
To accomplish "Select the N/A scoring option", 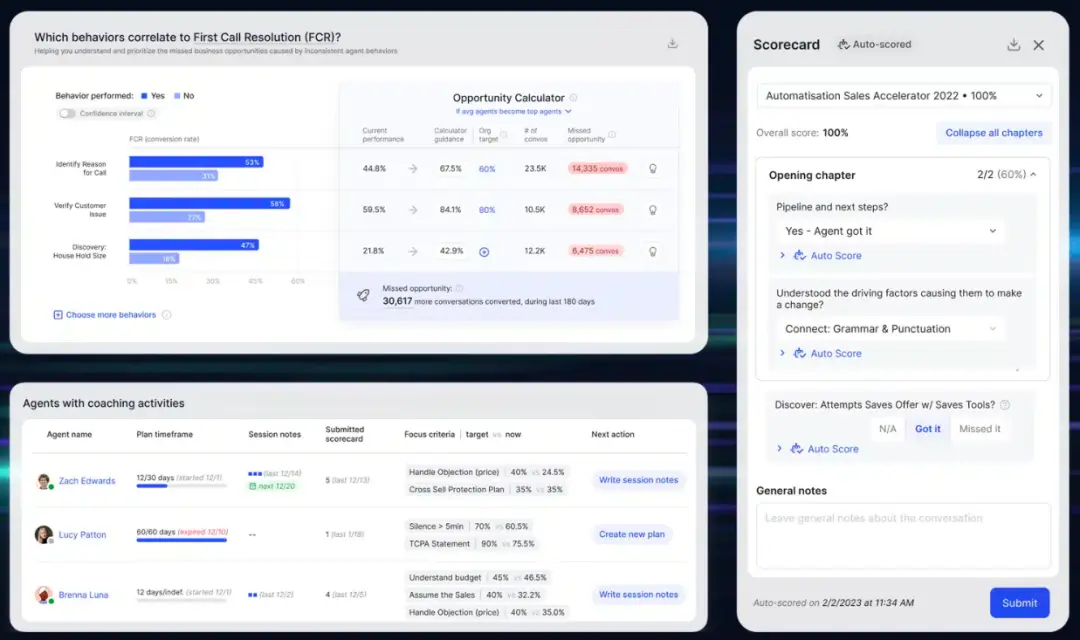I will coord(887,429).
